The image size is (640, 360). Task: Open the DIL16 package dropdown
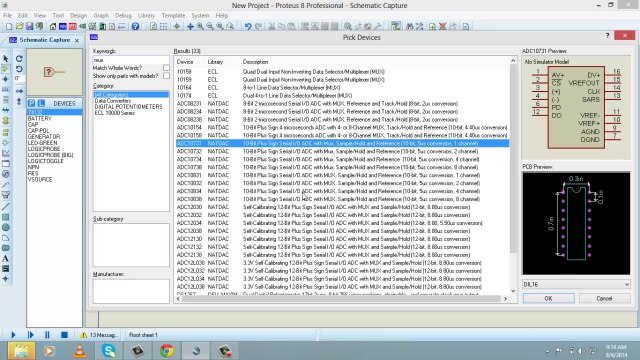576,284
